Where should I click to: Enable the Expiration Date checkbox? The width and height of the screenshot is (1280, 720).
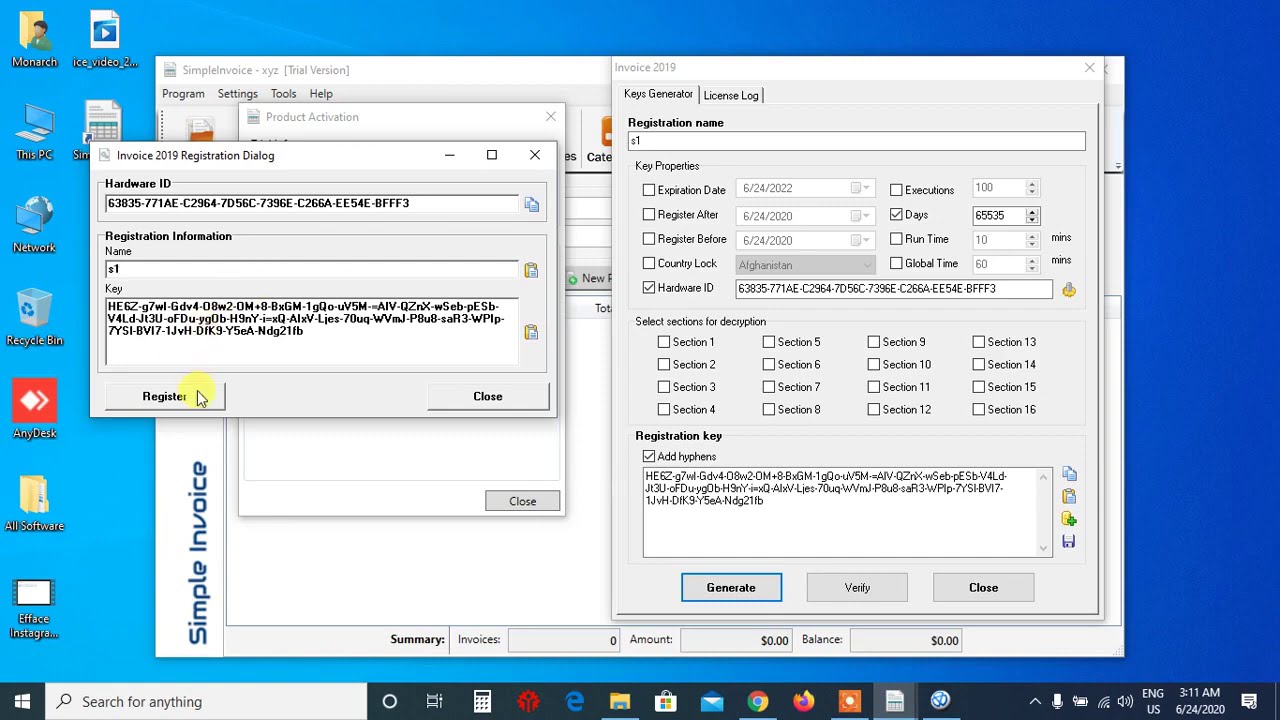[649, 190]
